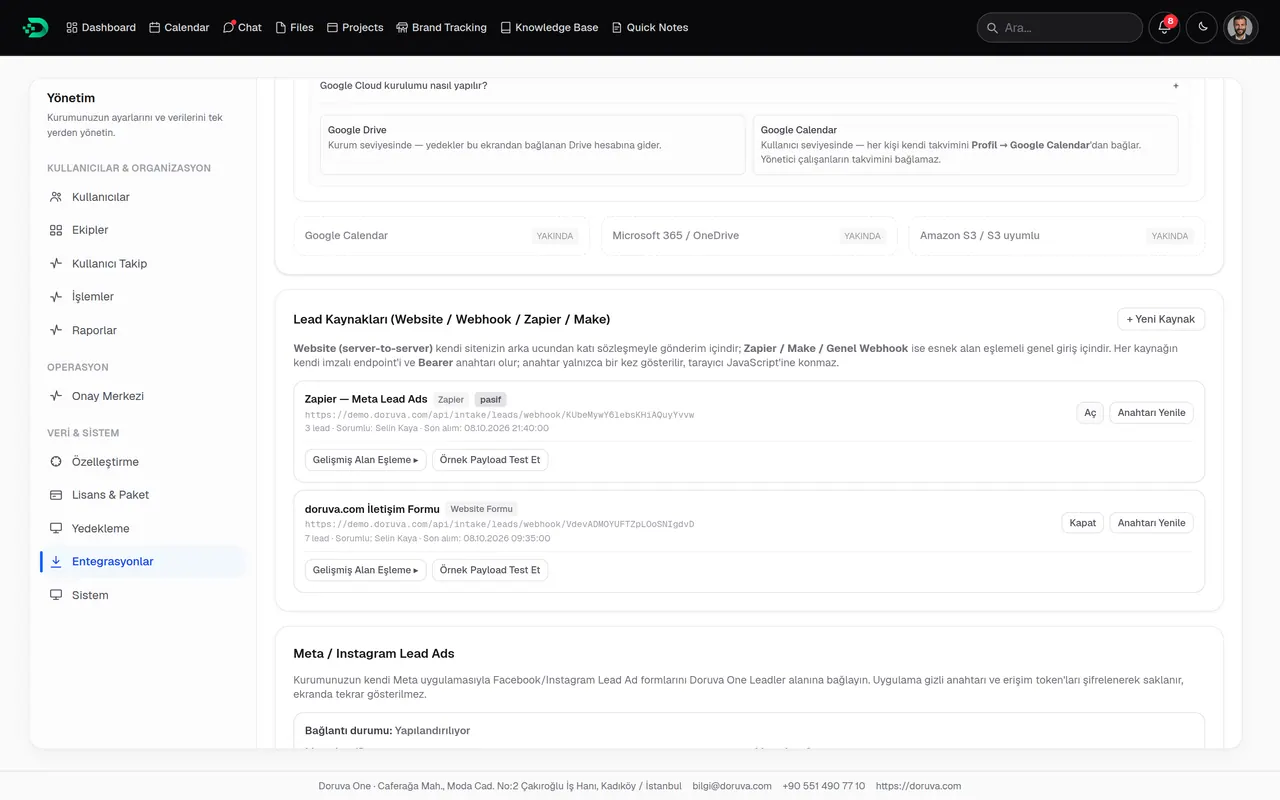
Task: Open the Projects menu item
Action: click(355, 28)
